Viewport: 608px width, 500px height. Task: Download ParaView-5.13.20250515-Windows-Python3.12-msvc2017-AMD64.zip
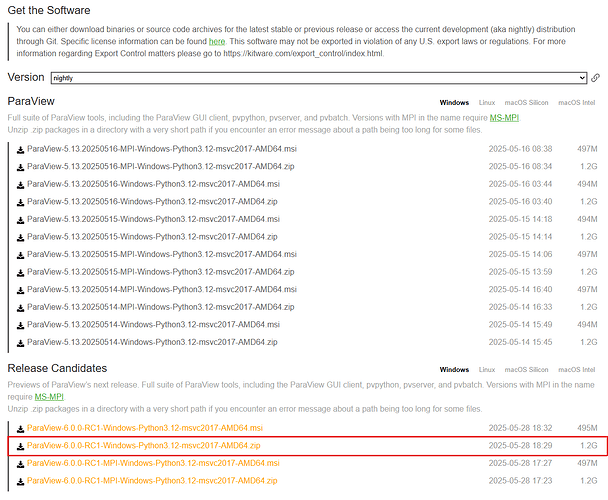point(152,237)
